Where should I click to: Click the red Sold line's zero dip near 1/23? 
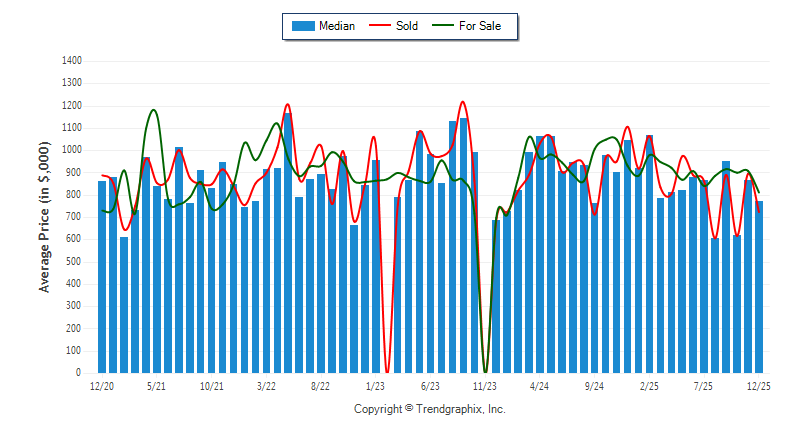click(387, 370)
